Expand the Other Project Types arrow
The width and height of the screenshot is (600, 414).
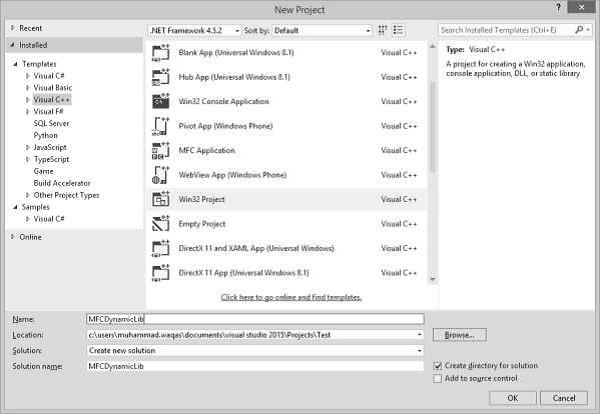(27, 195)
